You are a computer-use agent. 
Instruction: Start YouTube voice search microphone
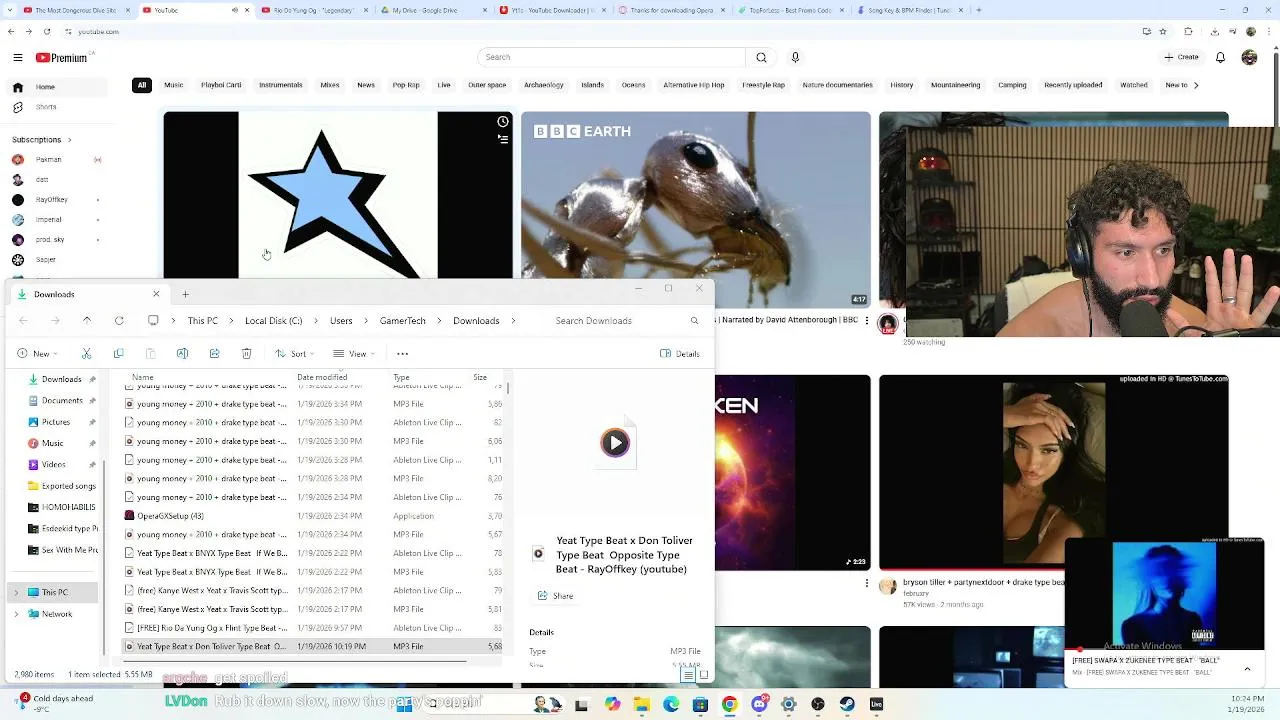(795, 57)
